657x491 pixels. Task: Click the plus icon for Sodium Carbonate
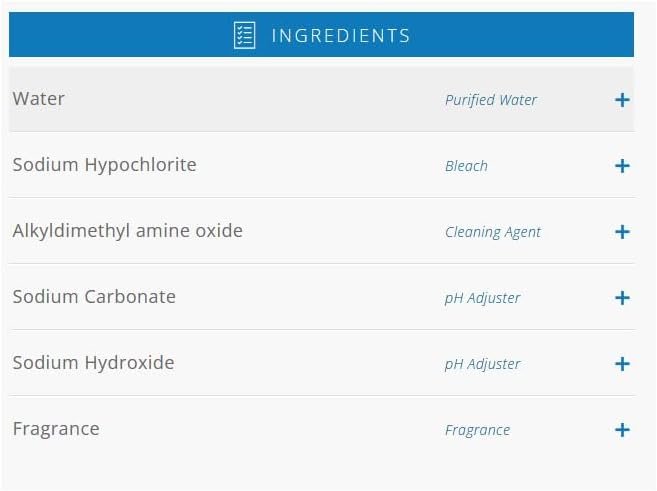pyautogui.click(x=622, y=298)
